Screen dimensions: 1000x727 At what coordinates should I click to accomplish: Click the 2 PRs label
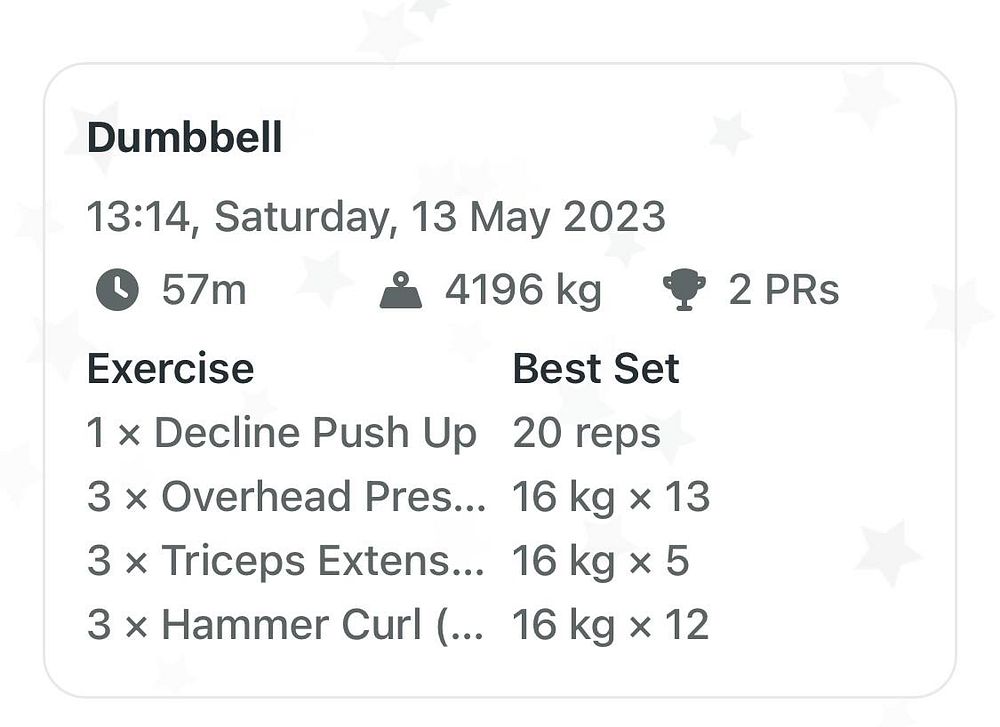[x=783, y=290]
